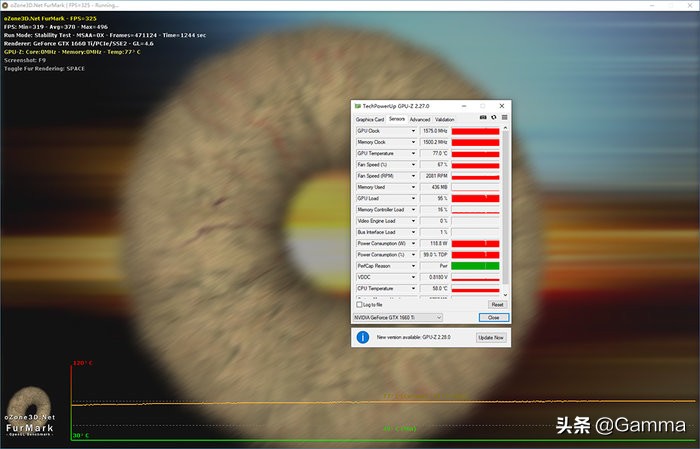The height and width of the screenshot is (449, 700).
Task: Open the Memory Used sensor dropdown
Action: point(413,187)
